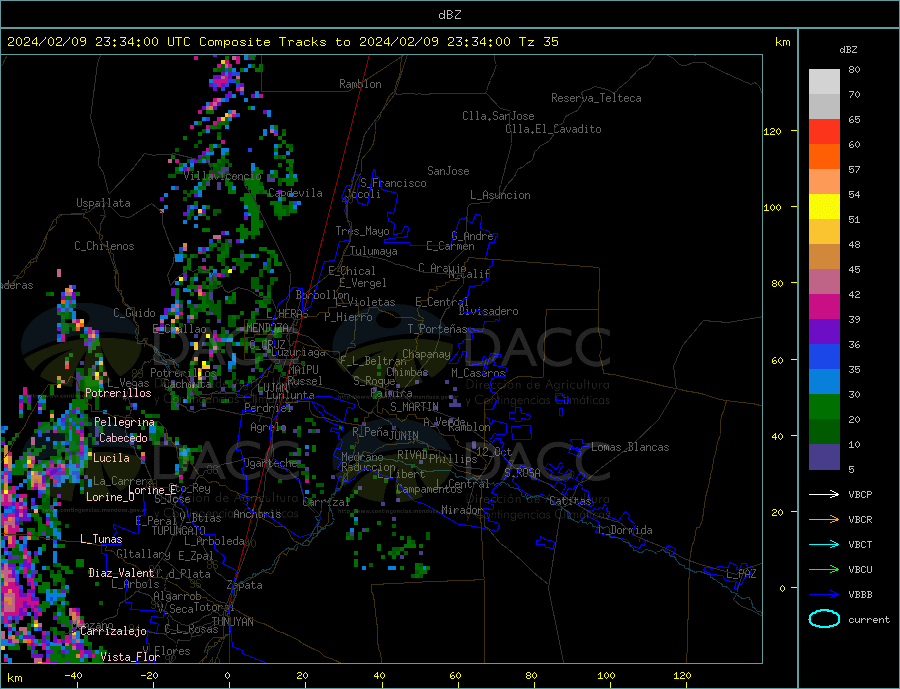Pick the bright green 20-30 dBZ swatch
Screen dimensions: 900x689
coord(824,407)
